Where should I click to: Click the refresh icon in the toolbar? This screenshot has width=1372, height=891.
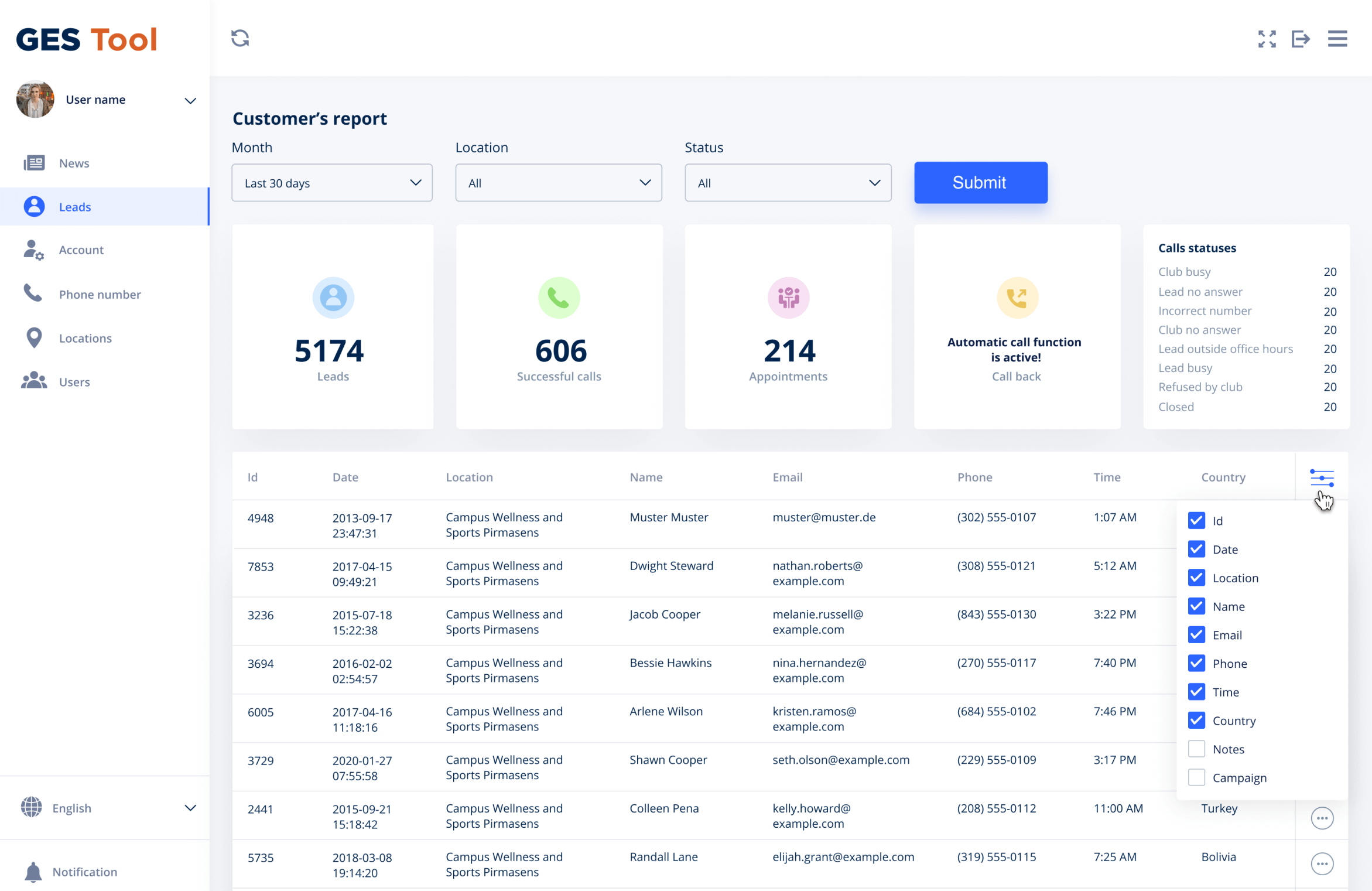[239, 38]
